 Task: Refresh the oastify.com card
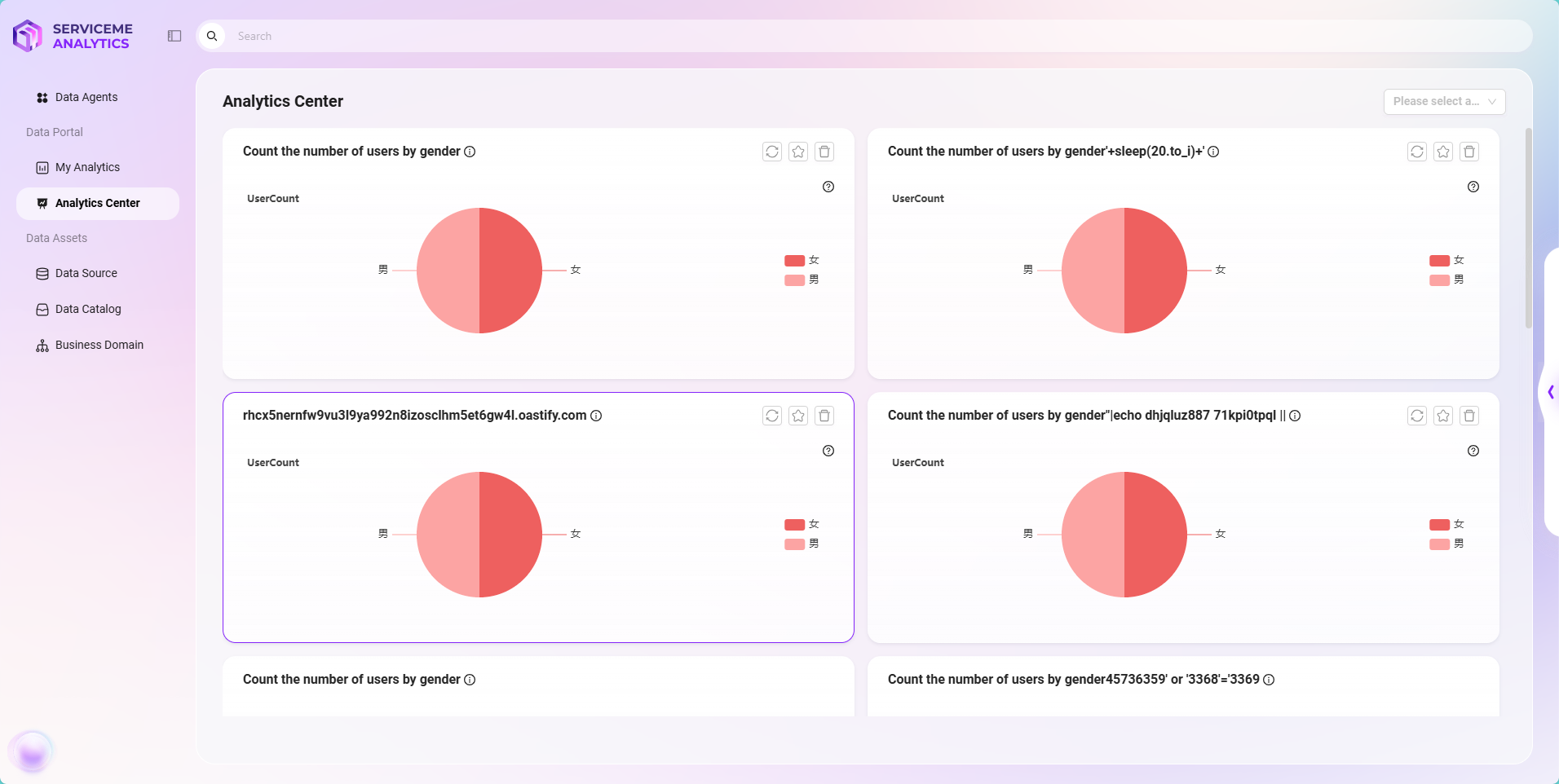click(772, 416)
